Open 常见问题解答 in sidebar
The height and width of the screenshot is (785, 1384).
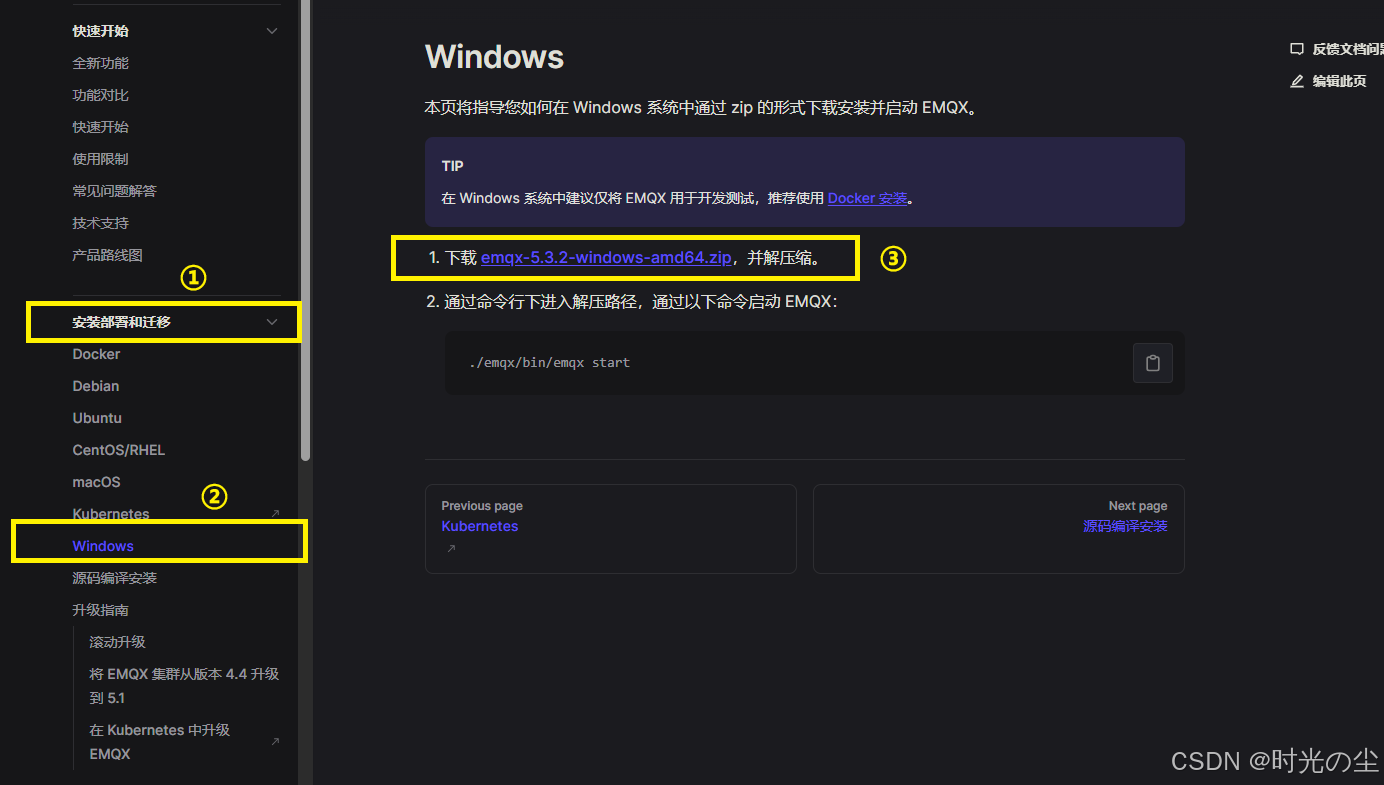(114, 191)
